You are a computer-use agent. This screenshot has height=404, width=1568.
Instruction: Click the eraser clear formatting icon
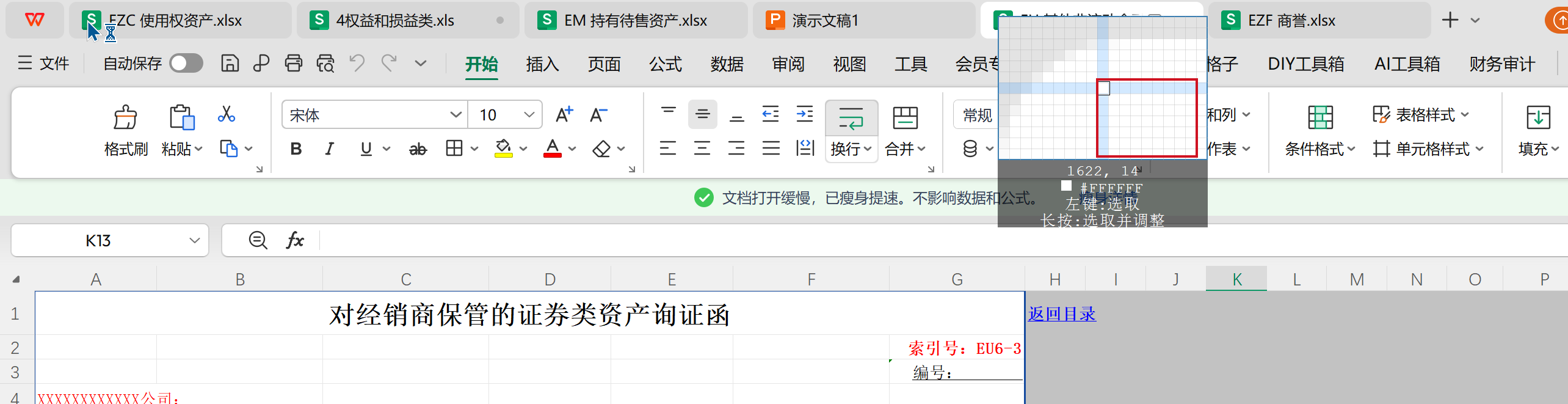pyautogui.click(x=601, y=149)
